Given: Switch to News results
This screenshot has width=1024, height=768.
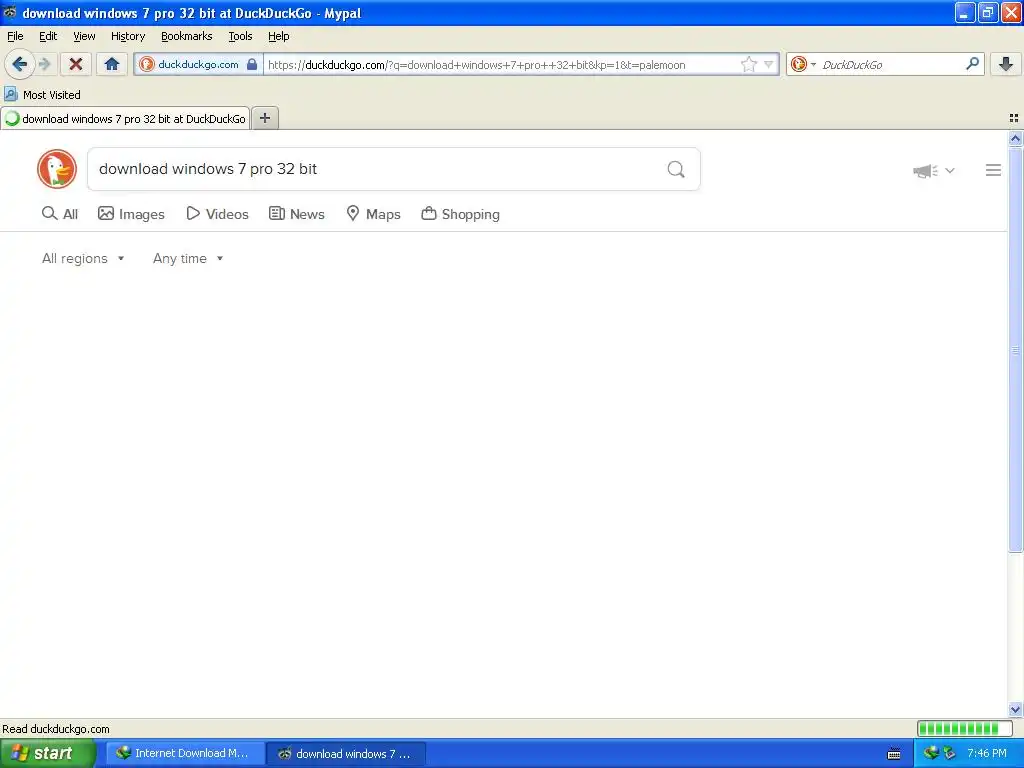Looking at the screenshot, I should coord(297,214).
